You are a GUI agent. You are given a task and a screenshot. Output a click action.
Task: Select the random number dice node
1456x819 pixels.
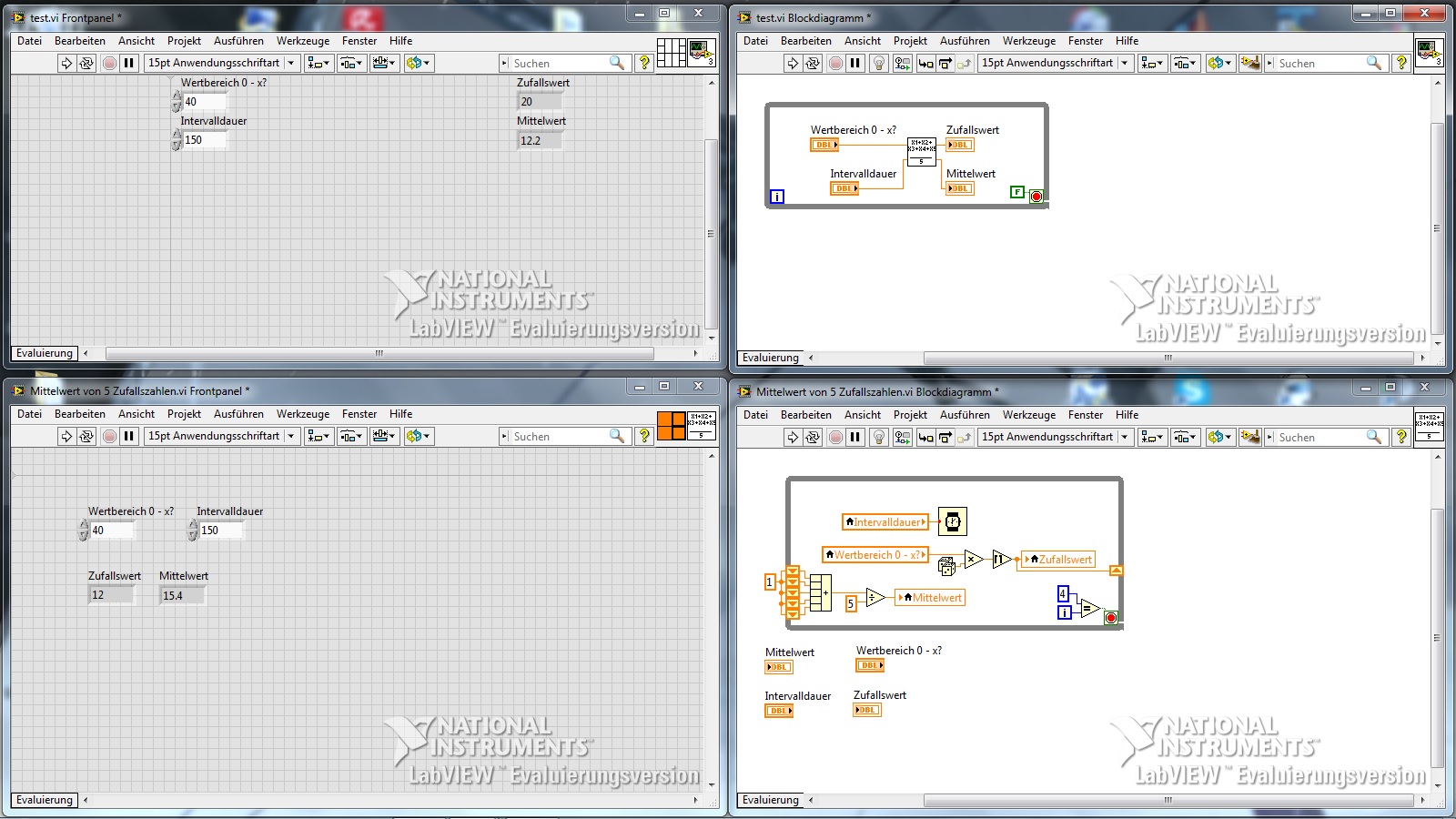946,566
